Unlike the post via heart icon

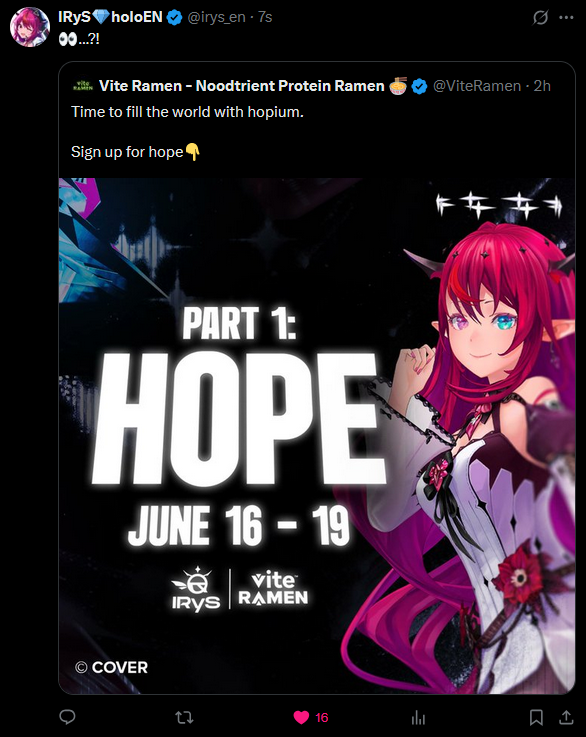[x=301, y=717]
